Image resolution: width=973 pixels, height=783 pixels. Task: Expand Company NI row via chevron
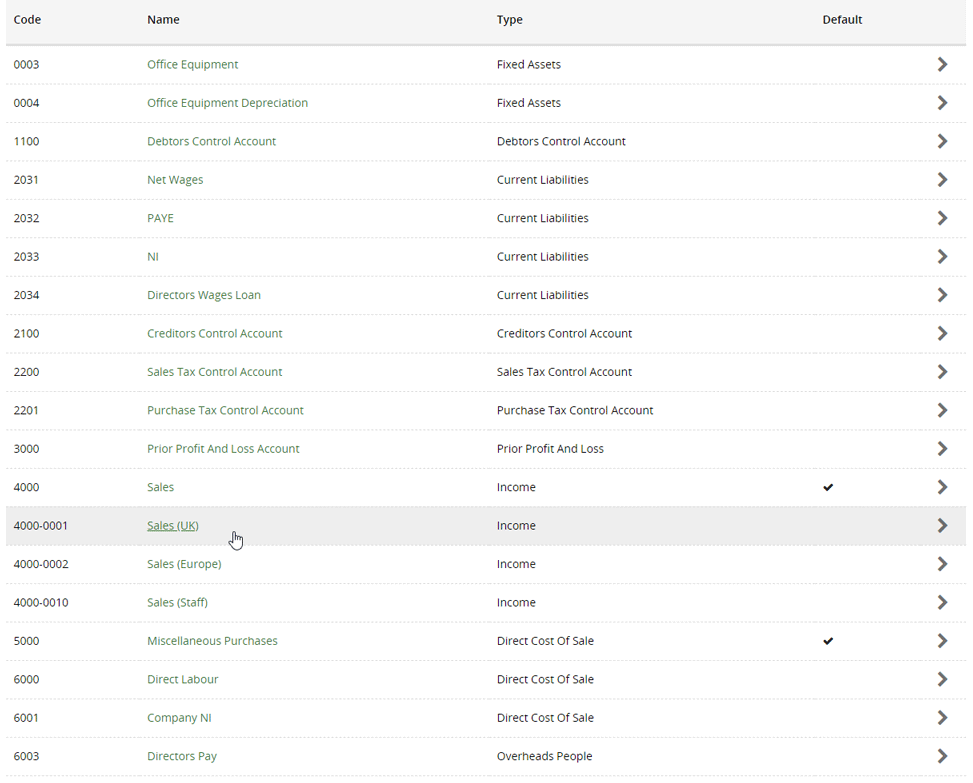[x=942, y=718]
